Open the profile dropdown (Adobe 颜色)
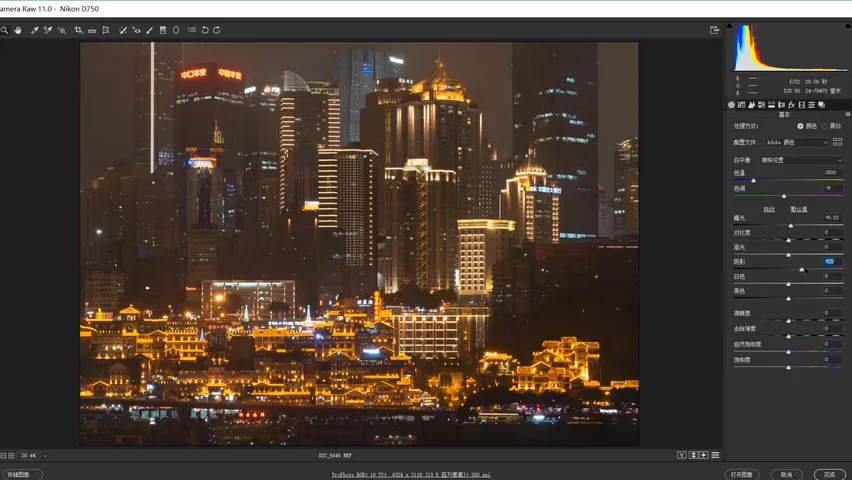The height and width of the screenshot is (480, 852). click(x=797, y=142)
